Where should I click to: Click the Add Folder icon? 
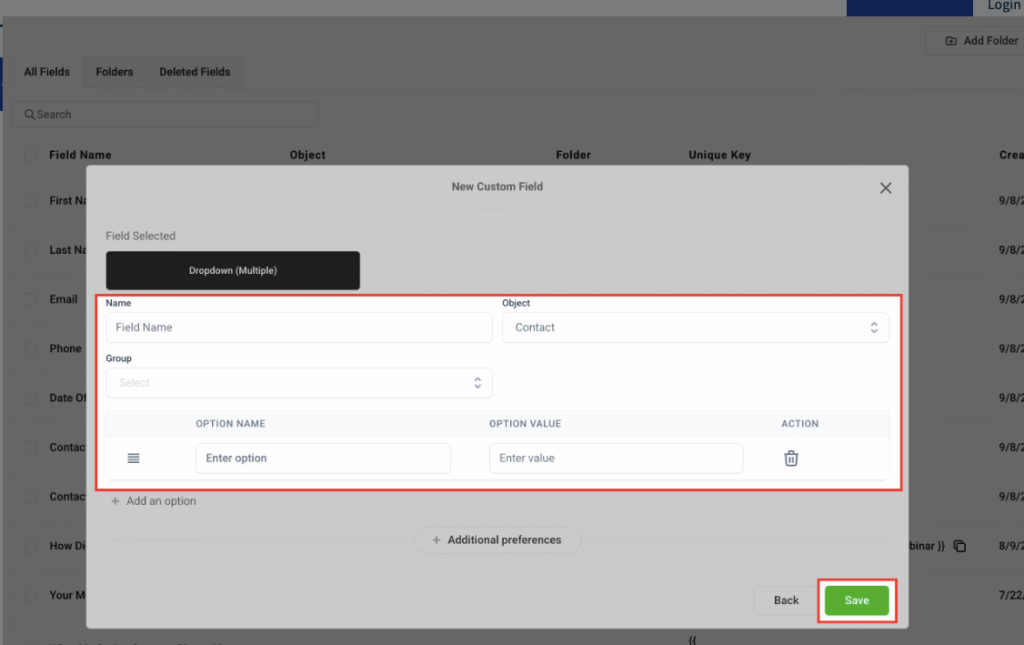click(950, 41)
